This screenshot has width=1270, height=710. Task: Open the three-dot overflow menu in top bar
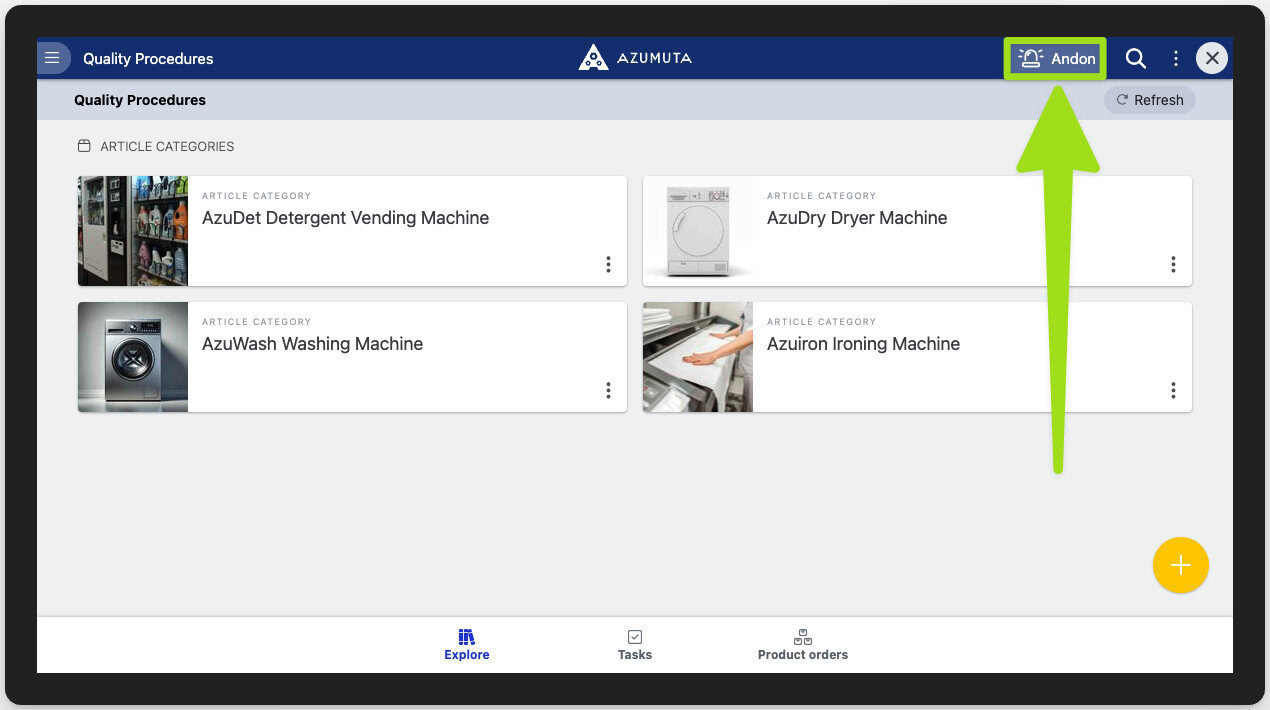pyautogui.click(x=1175, y=58)
